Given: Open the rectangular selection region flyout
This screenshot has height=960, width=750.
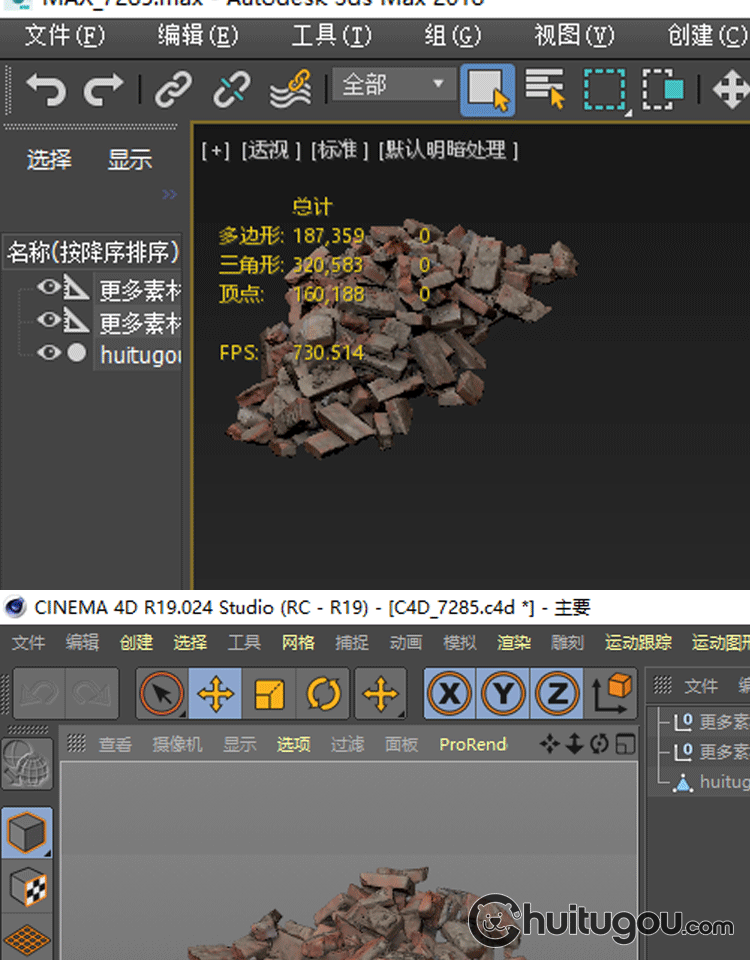Looking at the screenshot, I should click(x=604, y=90).
